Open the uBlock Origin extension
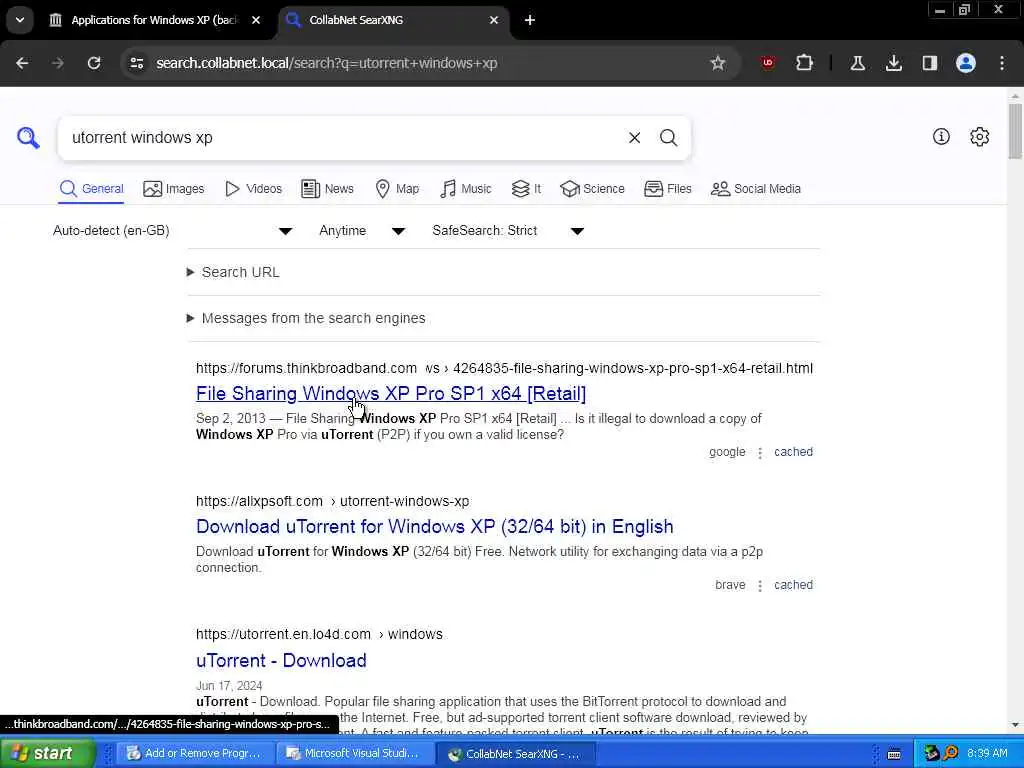 (x=768, y=63)
